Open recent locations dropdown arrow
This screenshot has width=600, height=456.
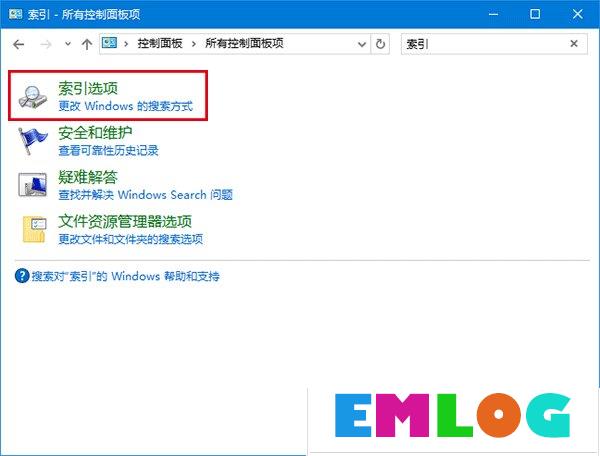(68, 44)
